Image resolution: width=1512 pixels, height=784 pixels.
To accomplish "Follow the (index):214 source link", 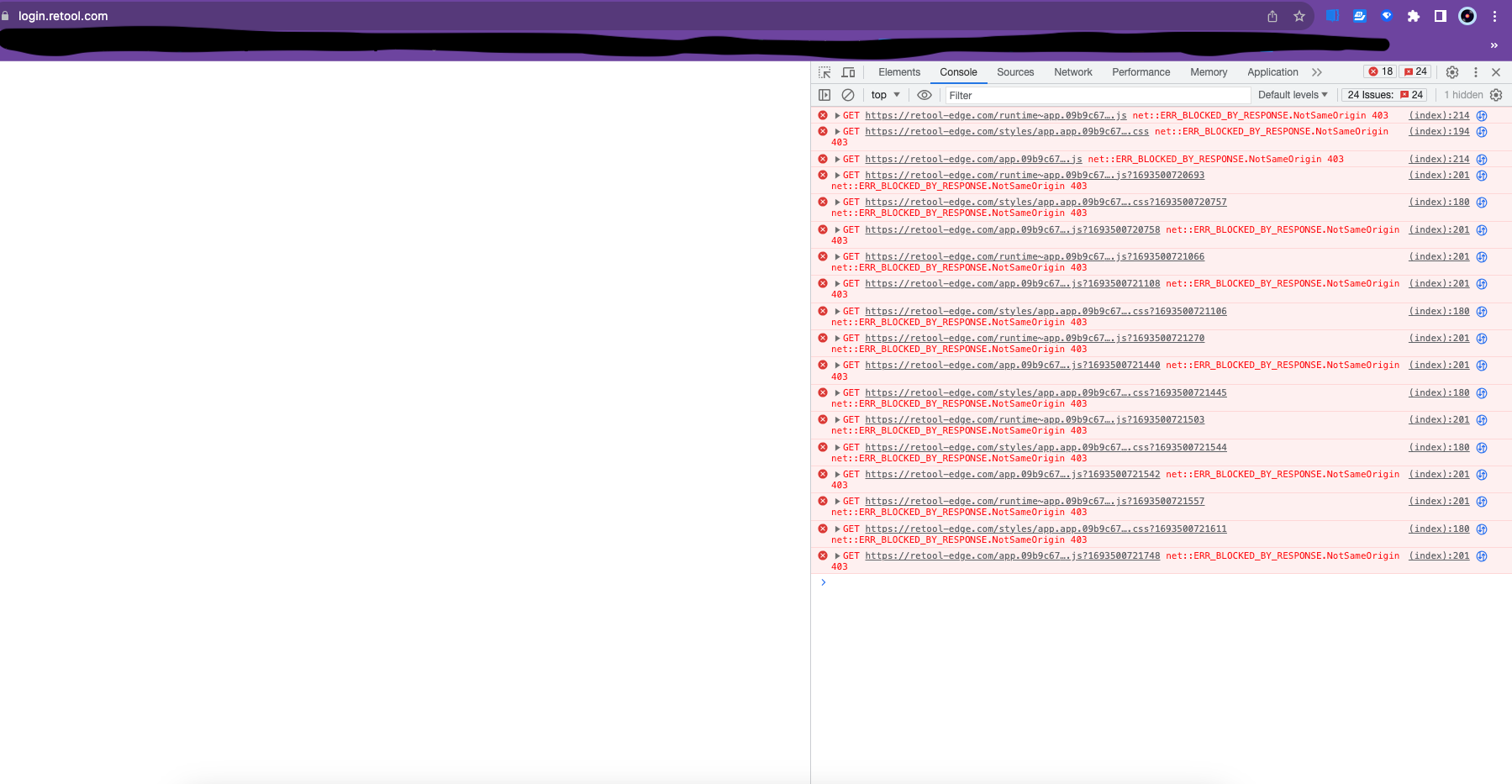I will point(1438,115).
